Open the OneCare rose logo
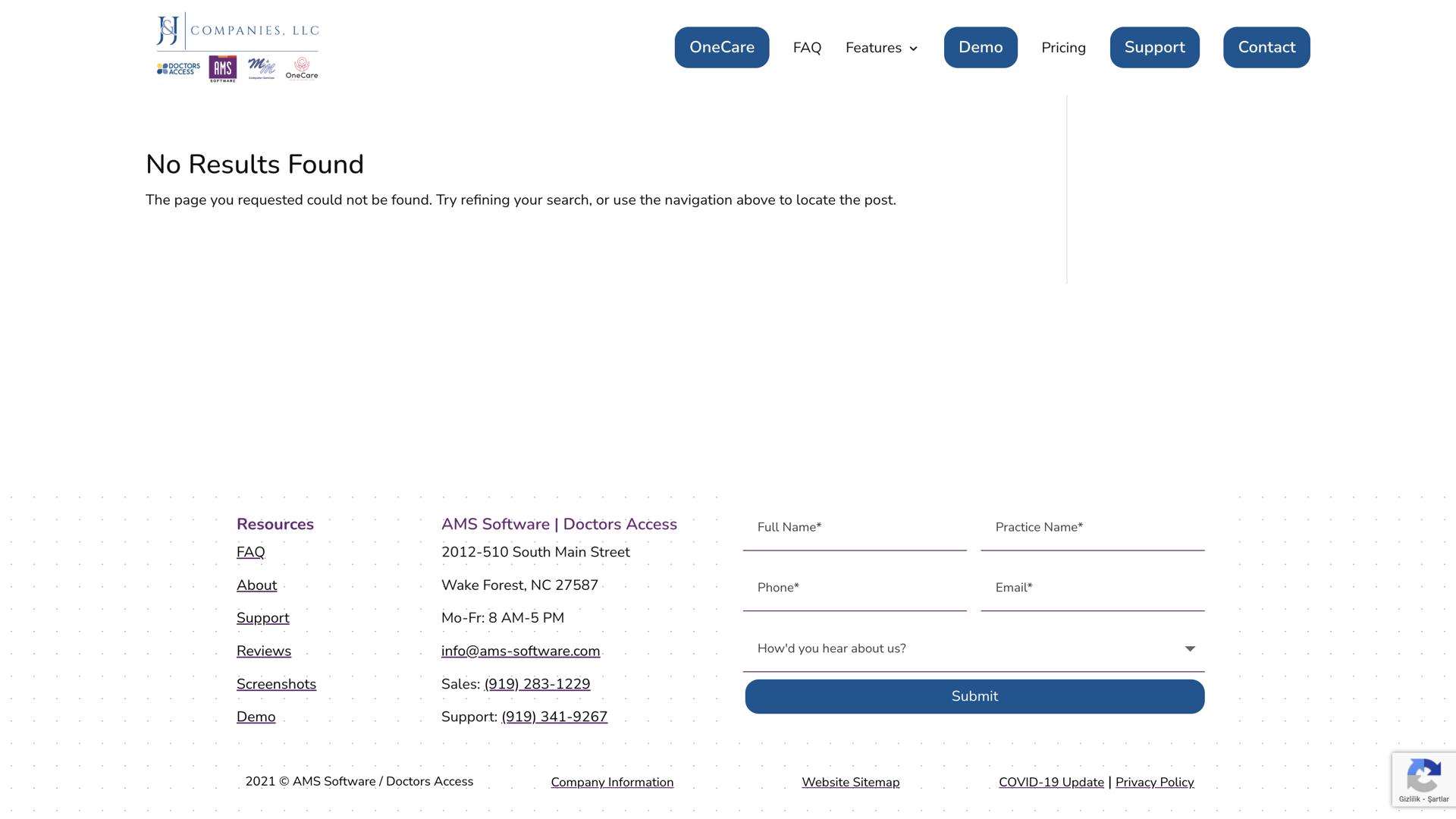 click(x=301, y=68)
